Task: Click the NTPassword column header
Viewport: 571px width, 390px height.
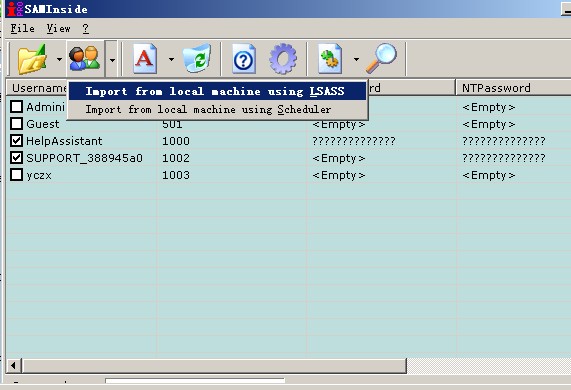Action: [x=513, y=88]
